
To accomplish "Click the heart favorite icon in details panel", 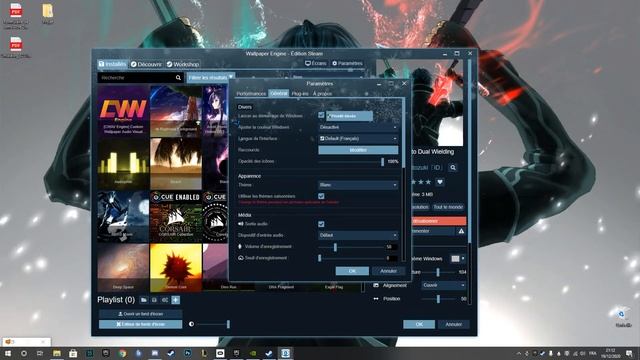I will point(440,182).
